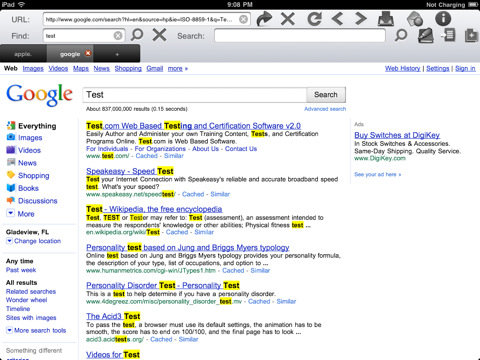480x360 pixels.
Task: Open the Wonder wheel view
Action: tap(26, 300)
